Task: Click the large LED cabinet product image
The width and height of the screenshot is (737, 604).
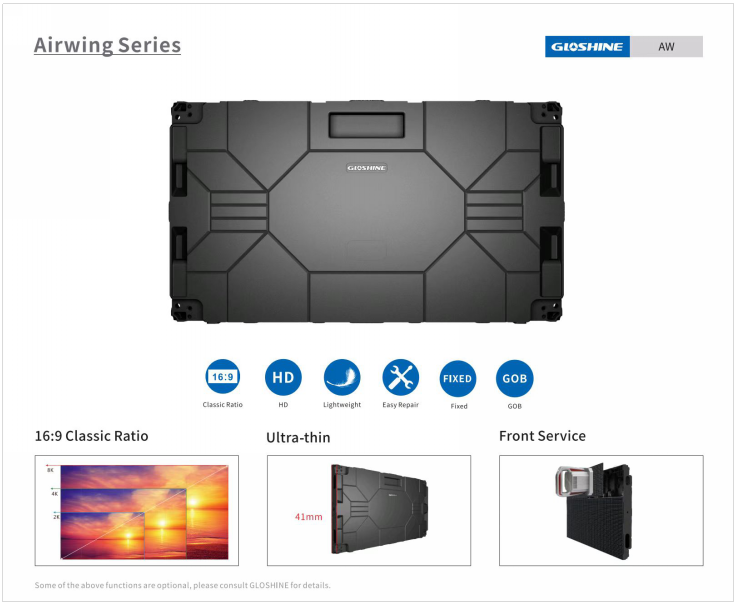Action: pos(367,212)
